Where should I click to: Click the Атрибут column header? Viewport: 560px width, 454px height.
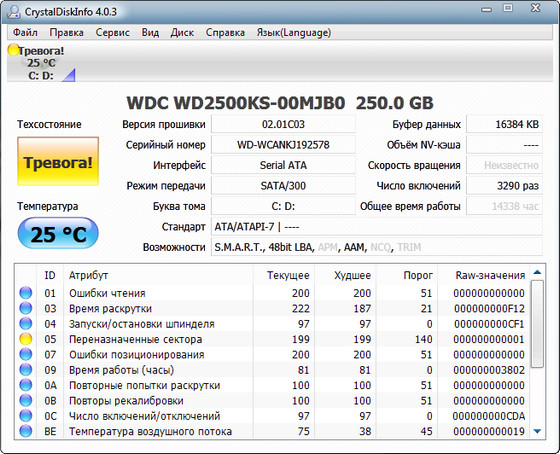pyautogui.click(x=158, y=275)
